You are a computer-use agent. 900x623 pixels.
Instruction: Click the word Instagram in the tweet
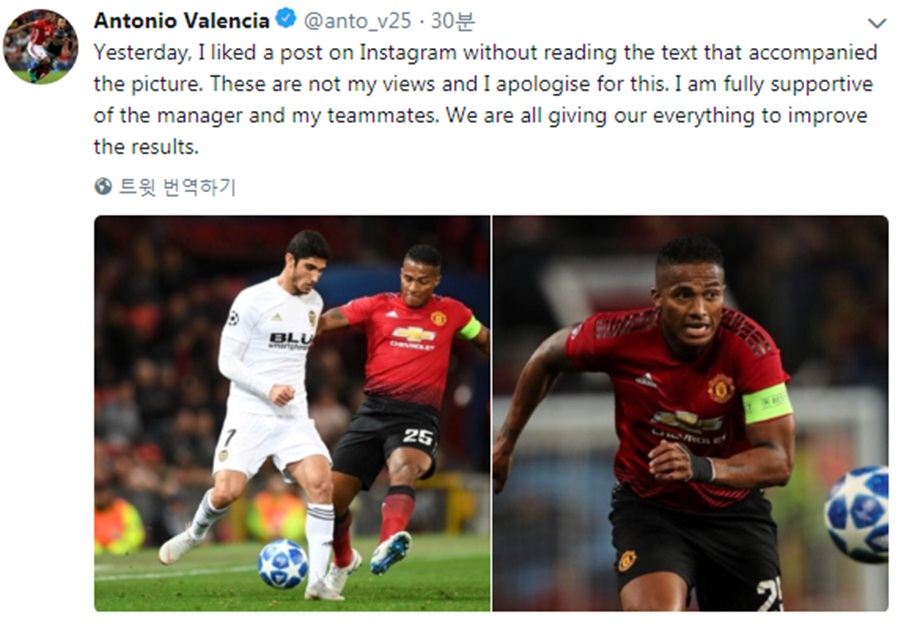[408, 53]
